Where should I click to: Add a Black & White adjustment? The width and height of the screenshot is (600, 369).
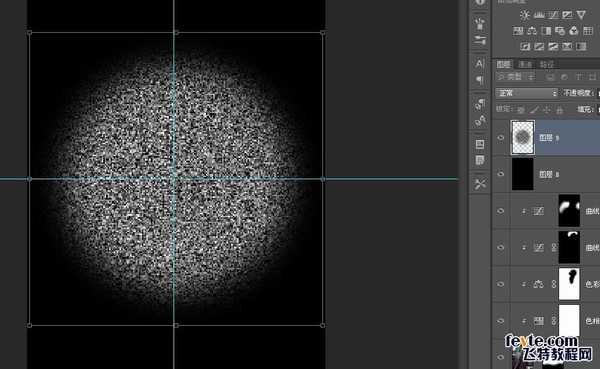click(546, 31)
